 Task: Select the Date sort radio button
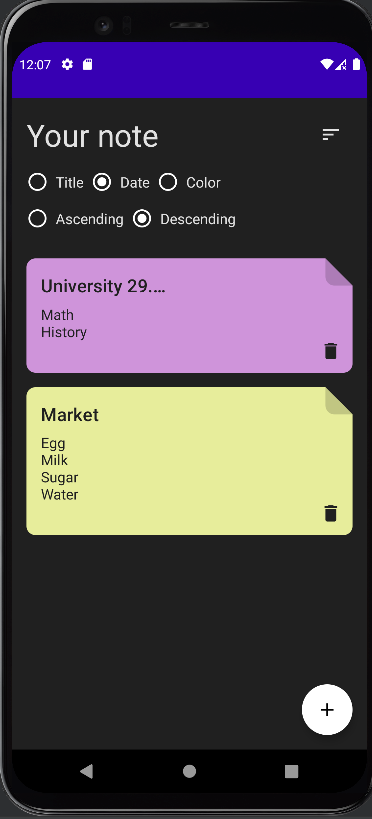[102, 182]
